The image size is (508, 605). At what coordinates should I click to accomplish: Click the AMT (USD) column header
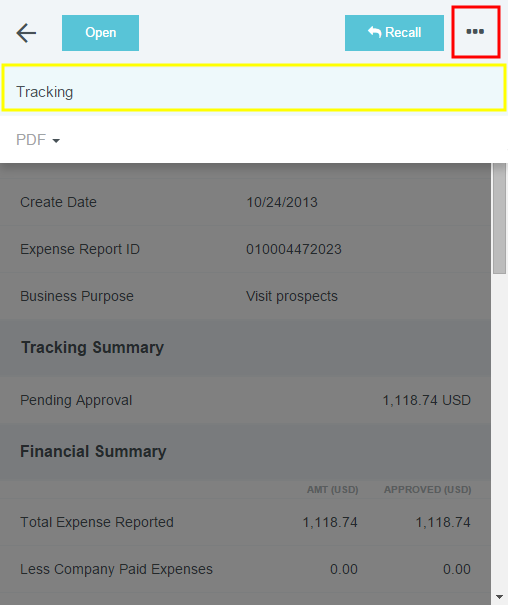point(332,490)
